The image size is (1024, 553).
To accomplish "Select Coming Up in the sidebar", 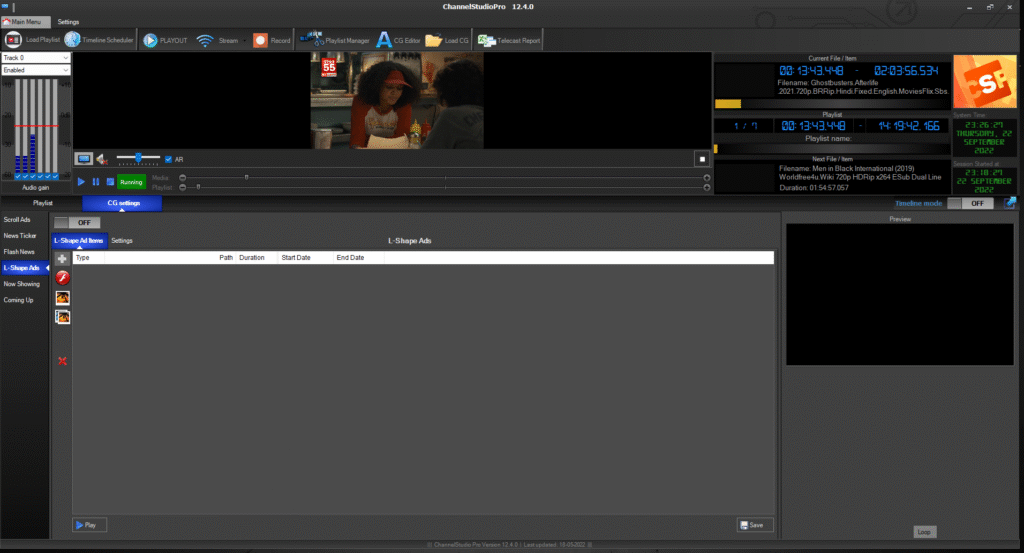I will pyautogui.click(x=18, y=300).
